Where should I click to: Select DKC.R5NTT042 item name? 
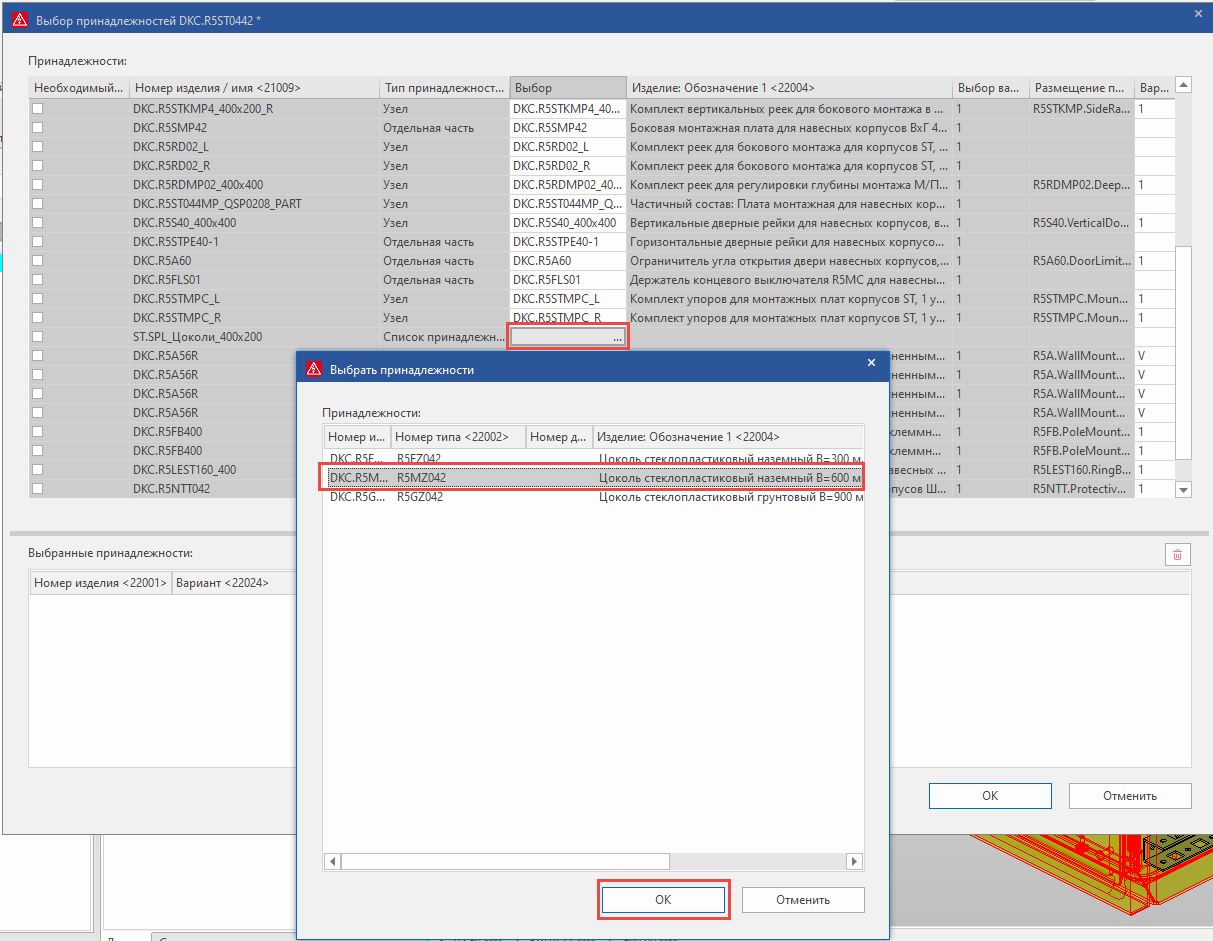click(x=171, y=488)
